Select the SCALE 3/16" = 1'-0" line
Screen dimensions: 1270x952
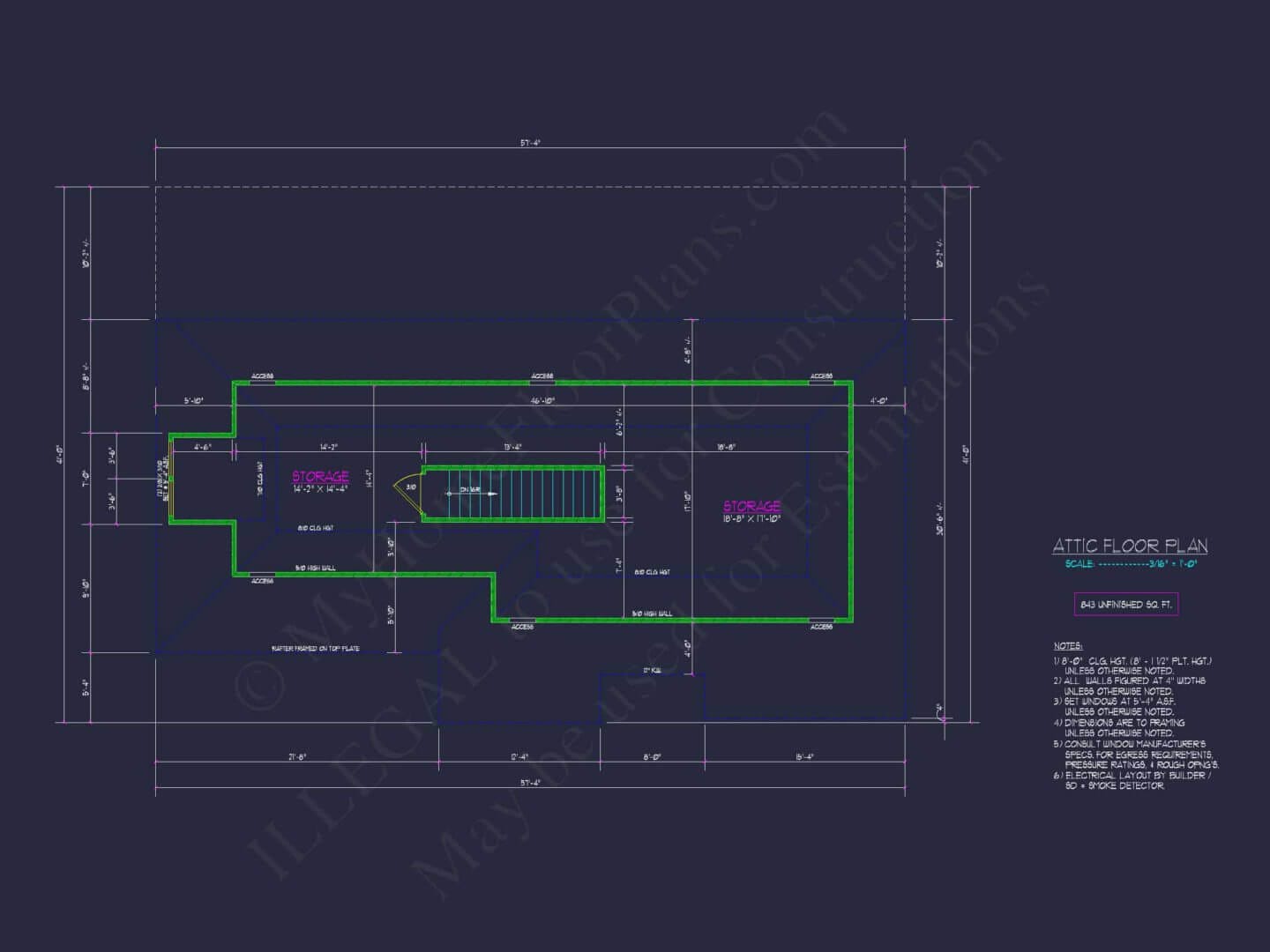pyautogui.click(x=1130, y=564)
